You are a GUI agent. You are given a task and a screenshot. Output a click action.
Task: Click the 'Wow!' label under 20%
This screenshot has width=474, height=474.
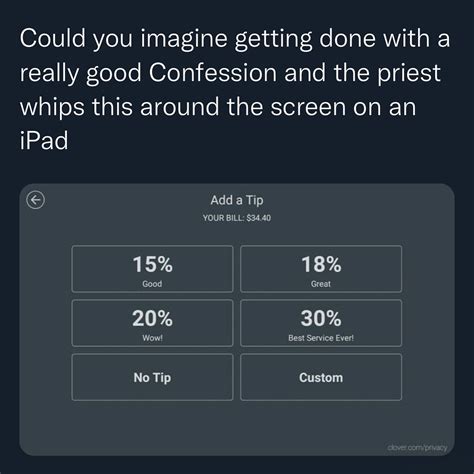152,338
